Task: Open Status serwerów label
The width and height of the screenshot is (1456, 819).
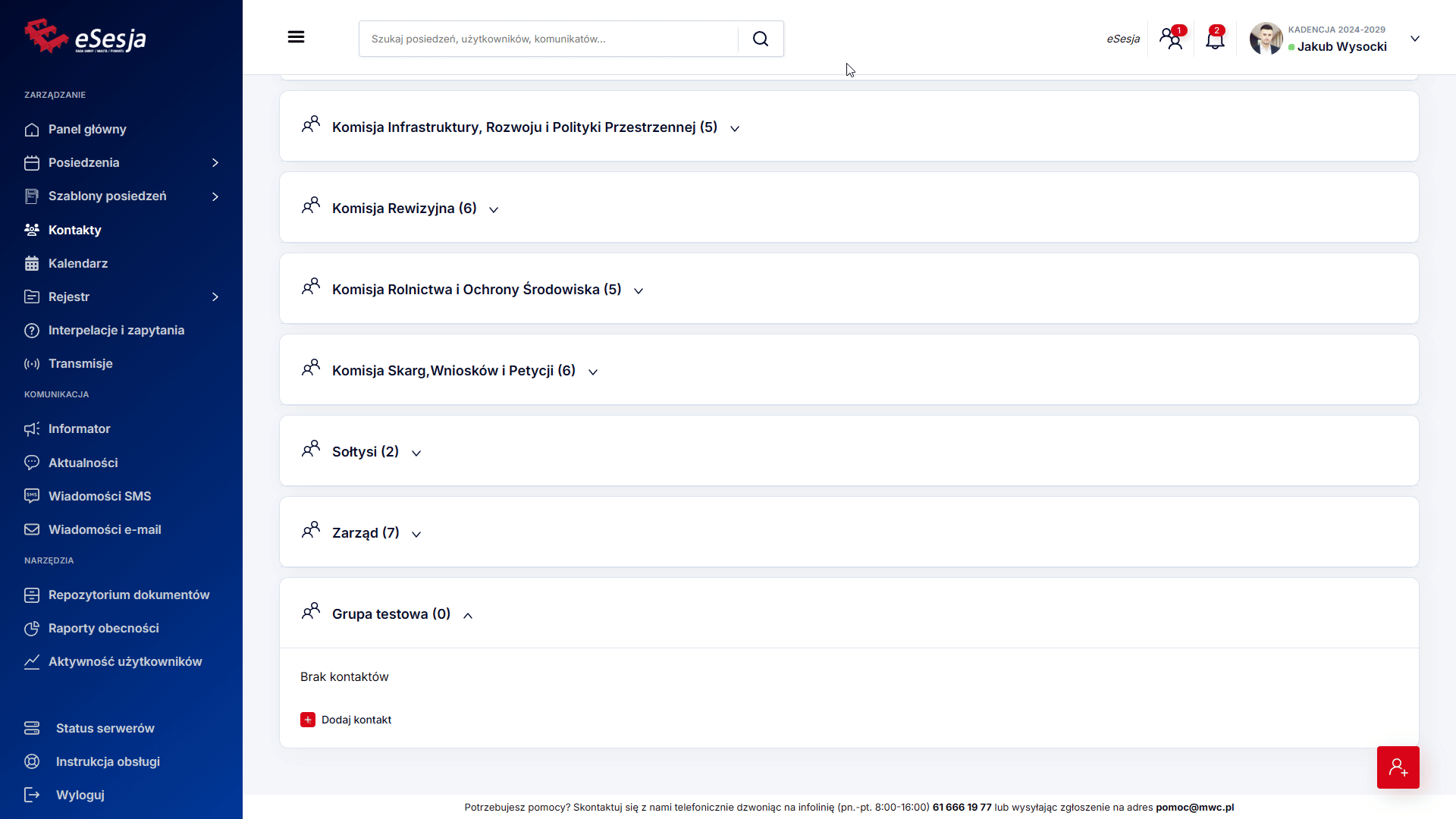Action: coord(105,728)
